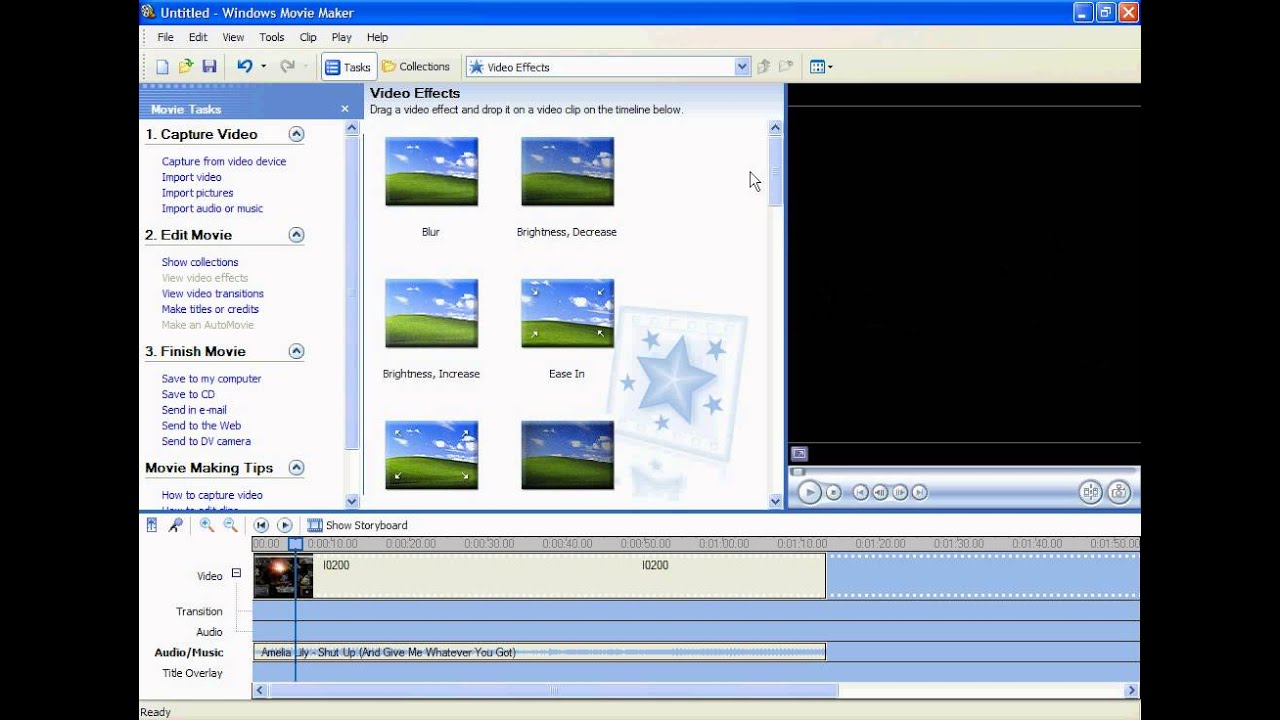Screen dimensions: 1280x720
Task: Open the Clip menu
Action: point(308,37)
